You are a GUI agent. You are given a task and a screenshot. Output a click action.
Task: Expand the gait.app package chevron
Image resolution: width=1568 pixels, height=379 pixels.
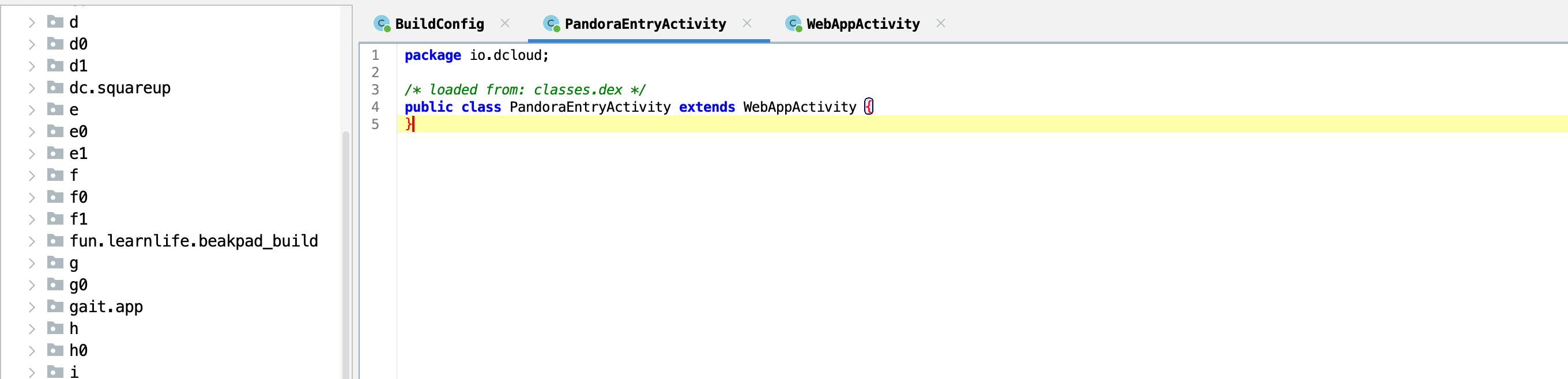pos(32,307)
